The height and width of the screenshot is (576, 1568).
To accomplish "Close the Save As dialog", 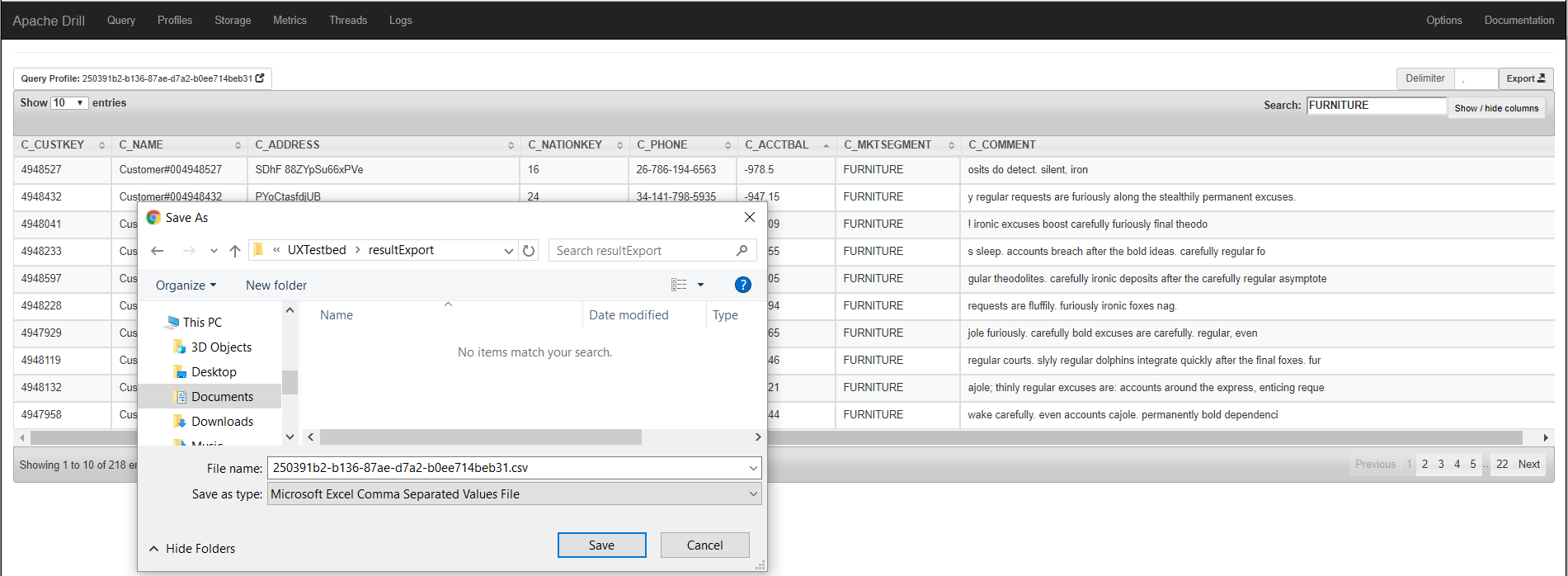I will point(750,217).
